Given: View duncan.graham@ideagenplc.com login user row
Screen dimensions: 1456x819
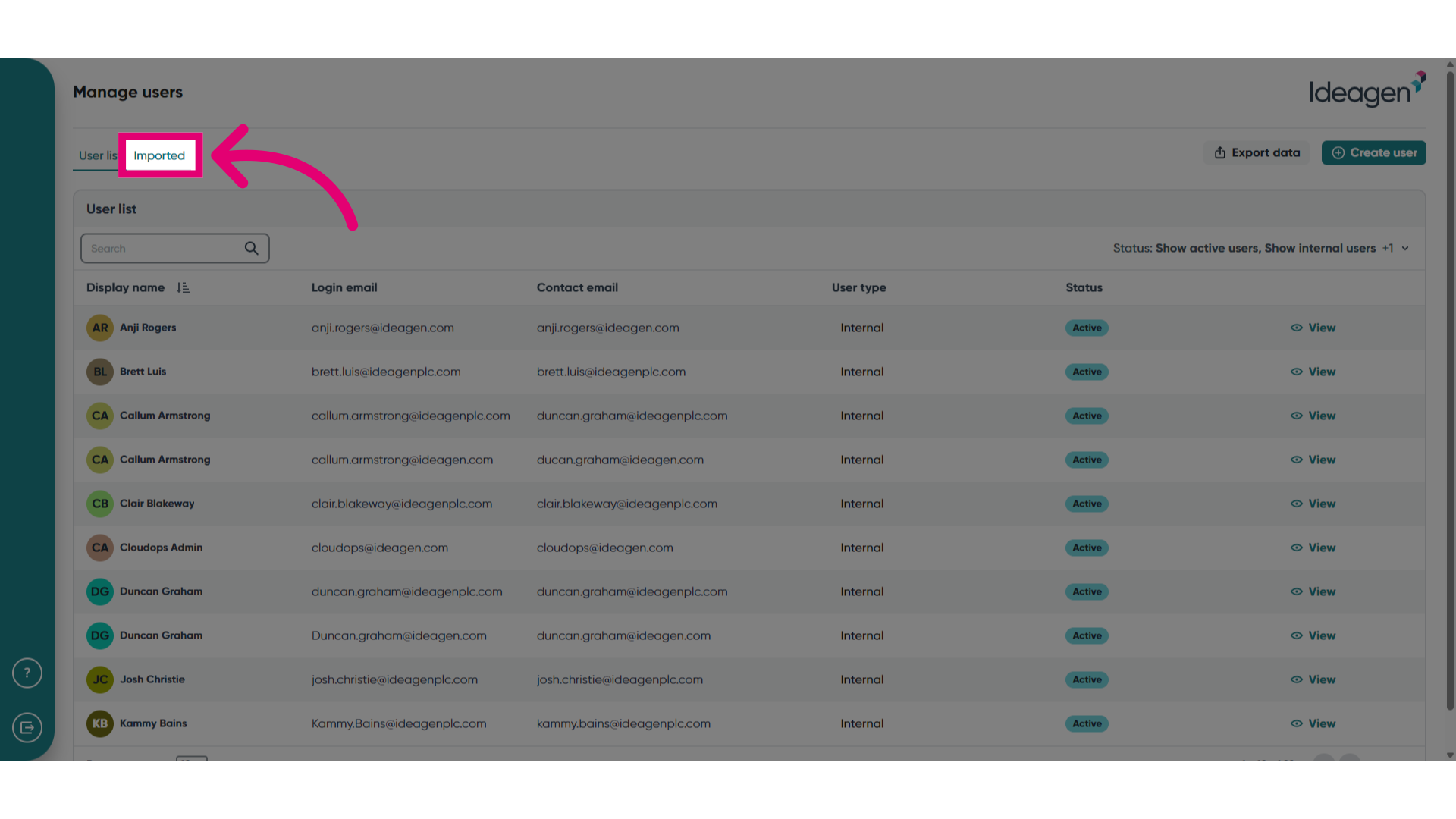Looking at the screenshot, I should pyautogui.click(x=1313, y=591).
